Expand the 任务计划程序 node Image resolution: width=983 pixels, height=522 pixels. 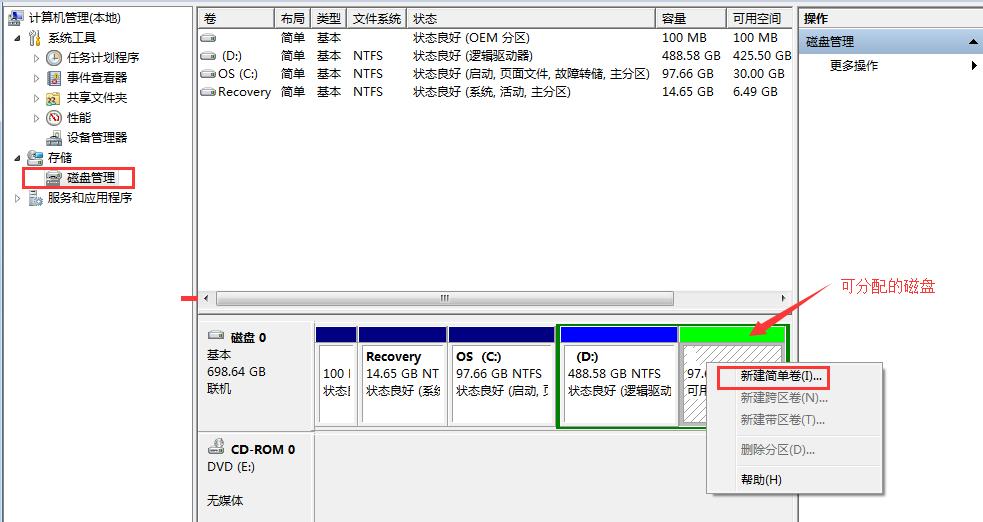[x=36, y=58]
